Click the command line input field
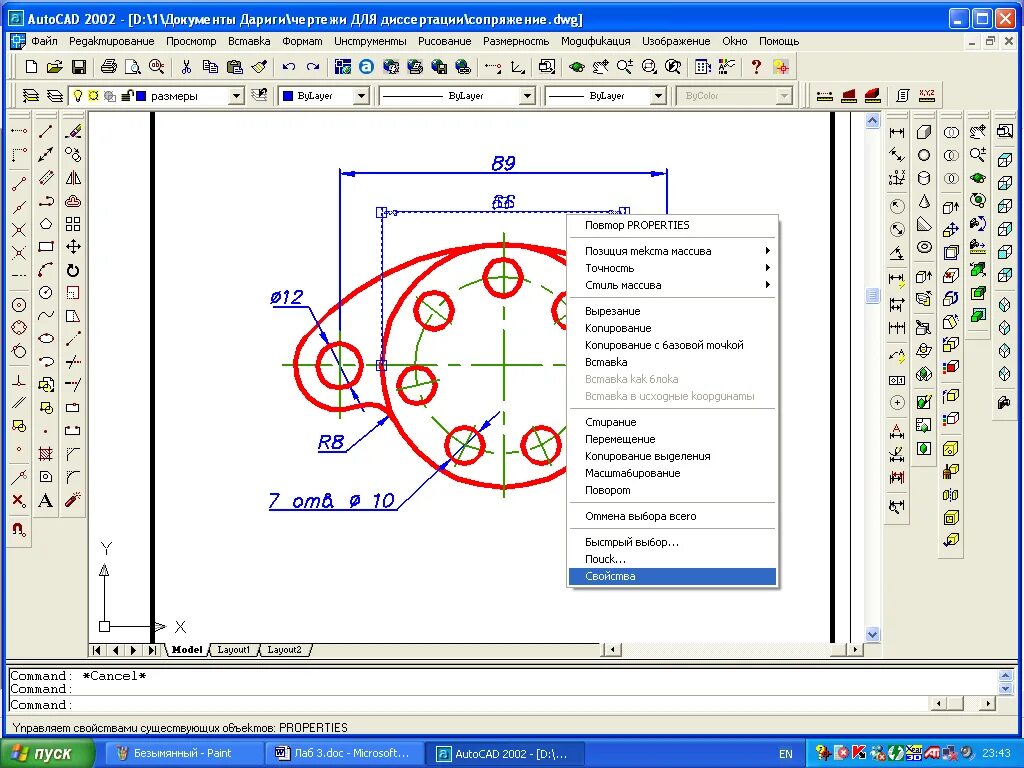1024x768 pixels. [468, 705]
